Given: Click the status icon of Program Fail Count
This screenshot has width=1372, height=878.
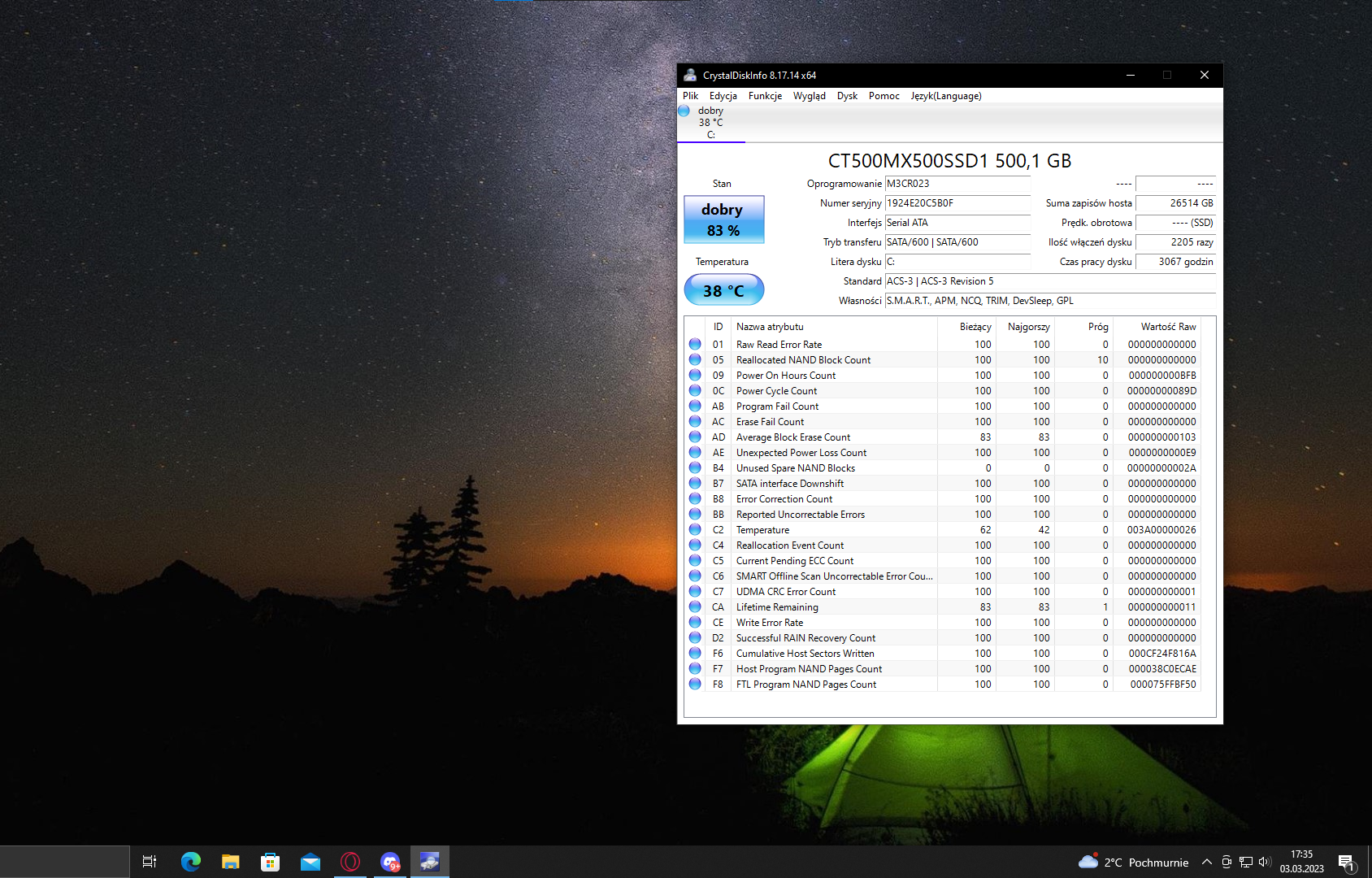Looking at the screenshot, I should click(x=695, y=406).
